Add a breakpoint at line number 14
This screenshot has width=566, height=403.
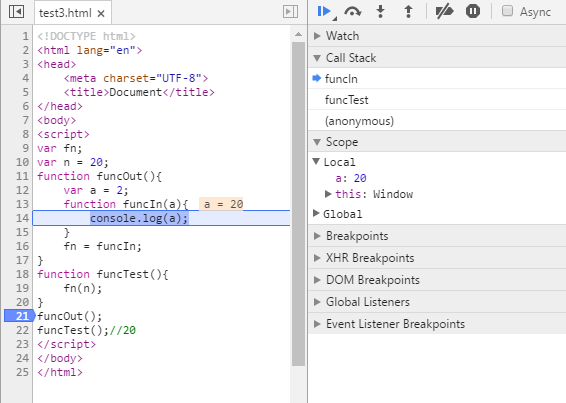[22, 218]
